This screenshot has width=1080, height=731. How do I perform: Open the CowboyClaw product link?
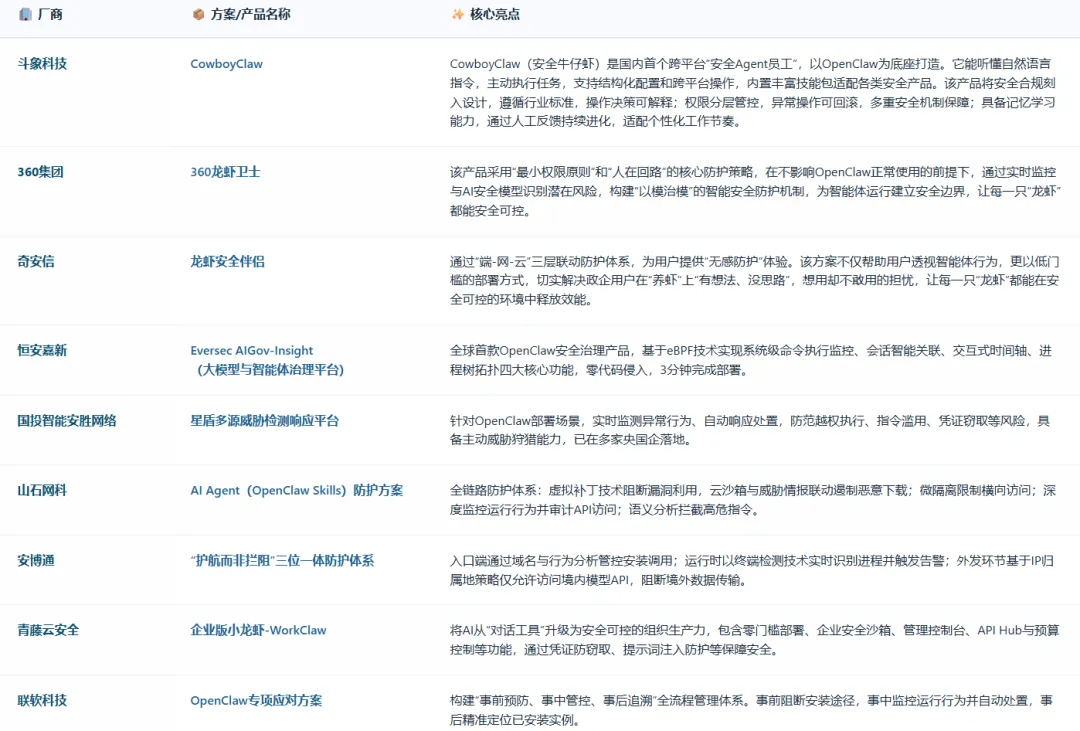[227, 63]
